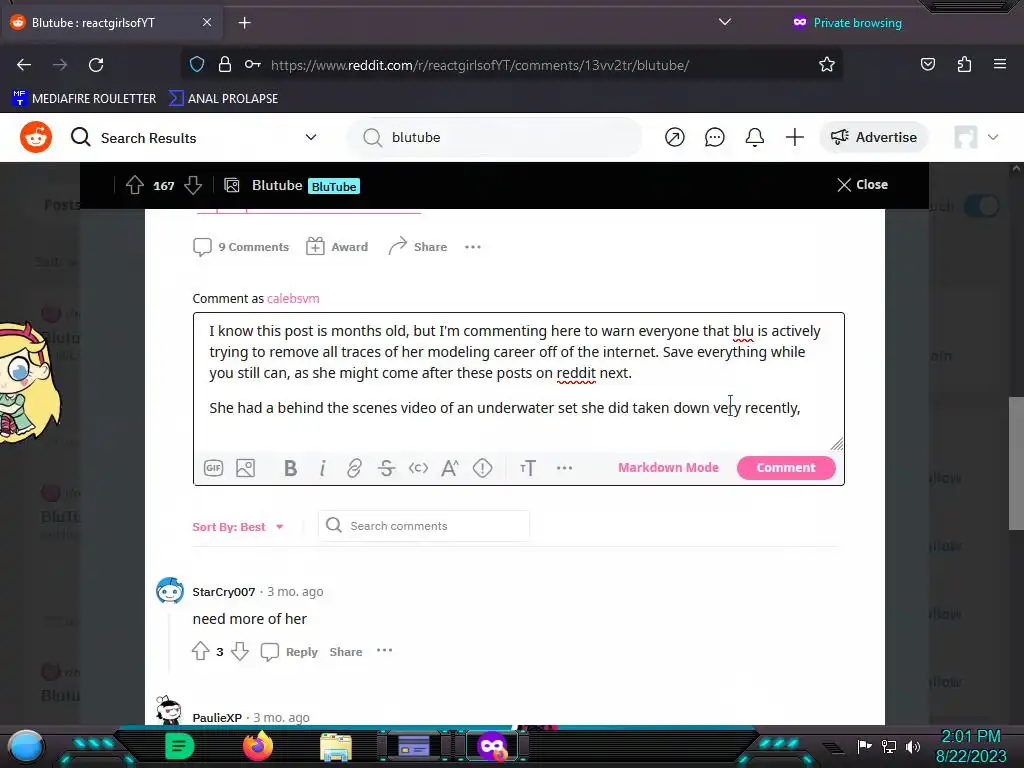Click inside the comment text area
This screenshot has height=768, width=1024.
[x=519, y=383]
